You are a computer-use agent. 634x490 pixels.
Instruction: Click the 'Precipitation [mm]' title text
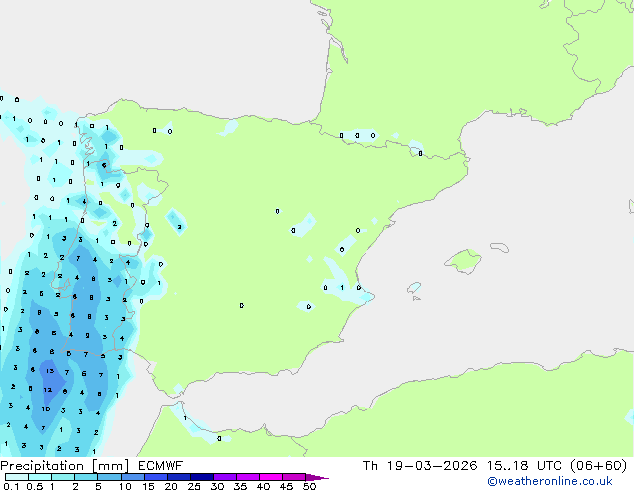click(65, 466)
